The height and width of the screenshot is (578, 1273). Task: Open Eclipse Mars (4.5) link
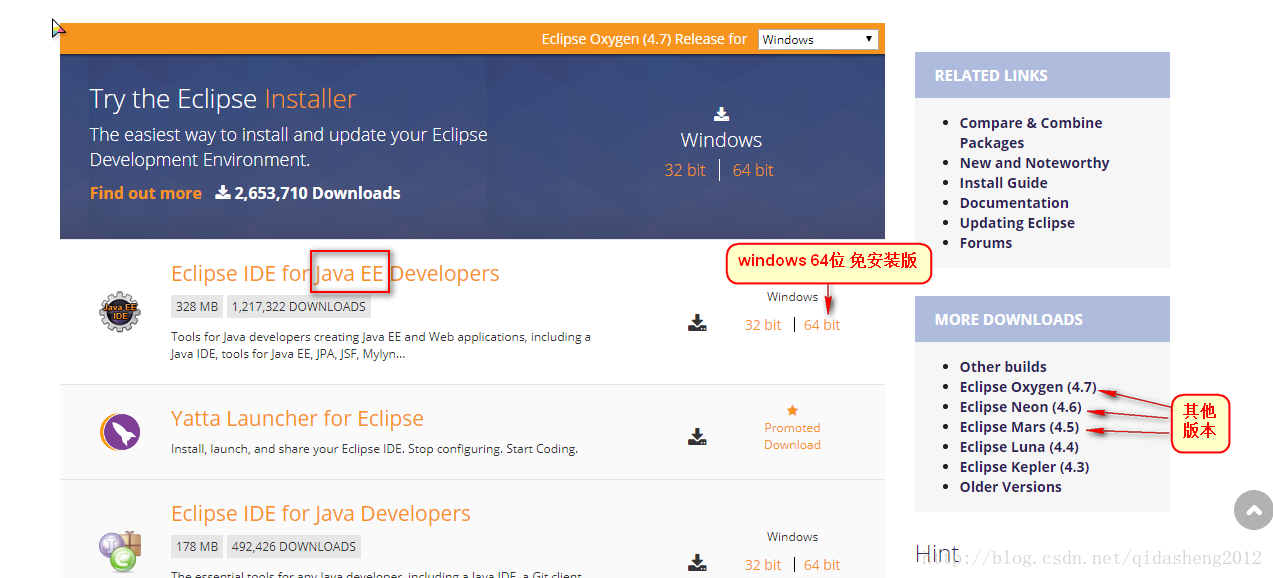(x=1019, y=427)
